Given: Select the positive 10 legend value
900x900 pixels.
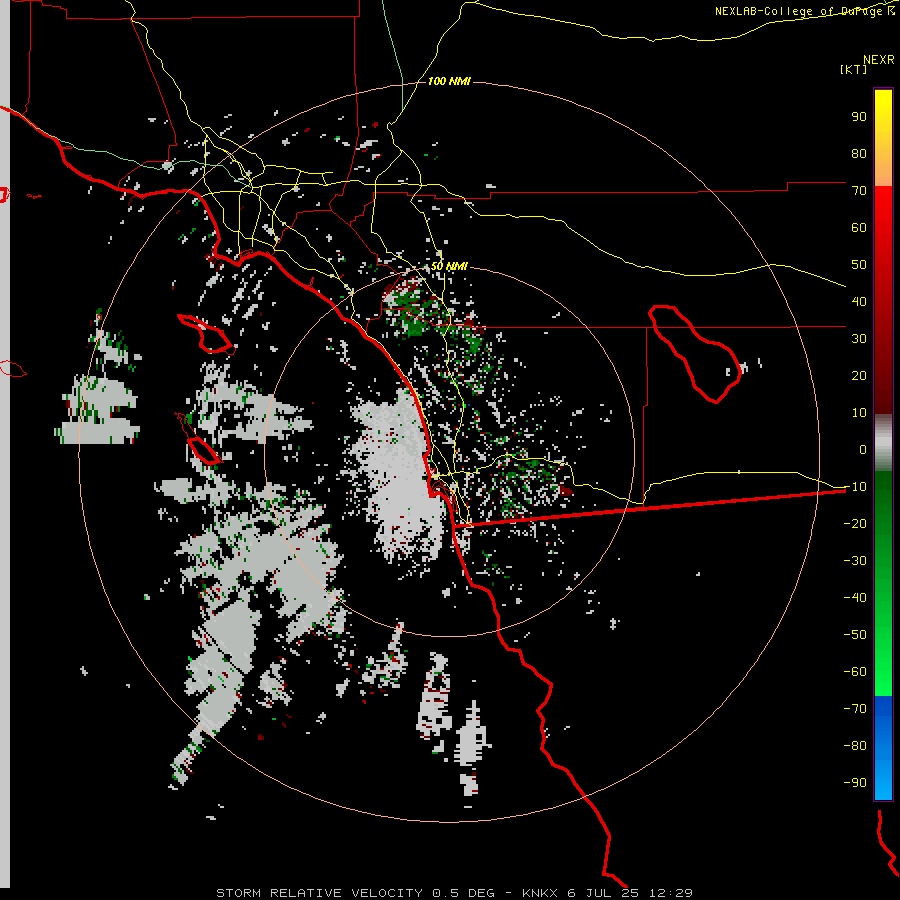Looking at the screenshot, I should tap(859, 413).
